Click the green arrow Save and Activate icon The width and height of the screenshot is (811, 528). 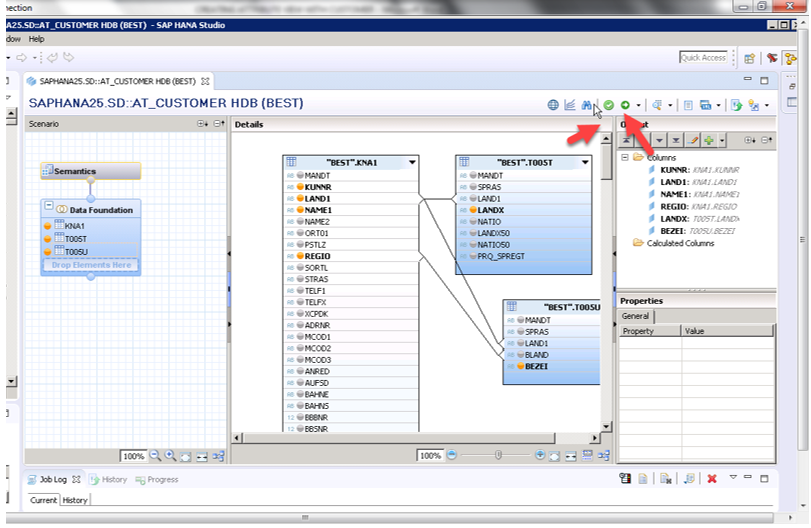click(625, 105)
